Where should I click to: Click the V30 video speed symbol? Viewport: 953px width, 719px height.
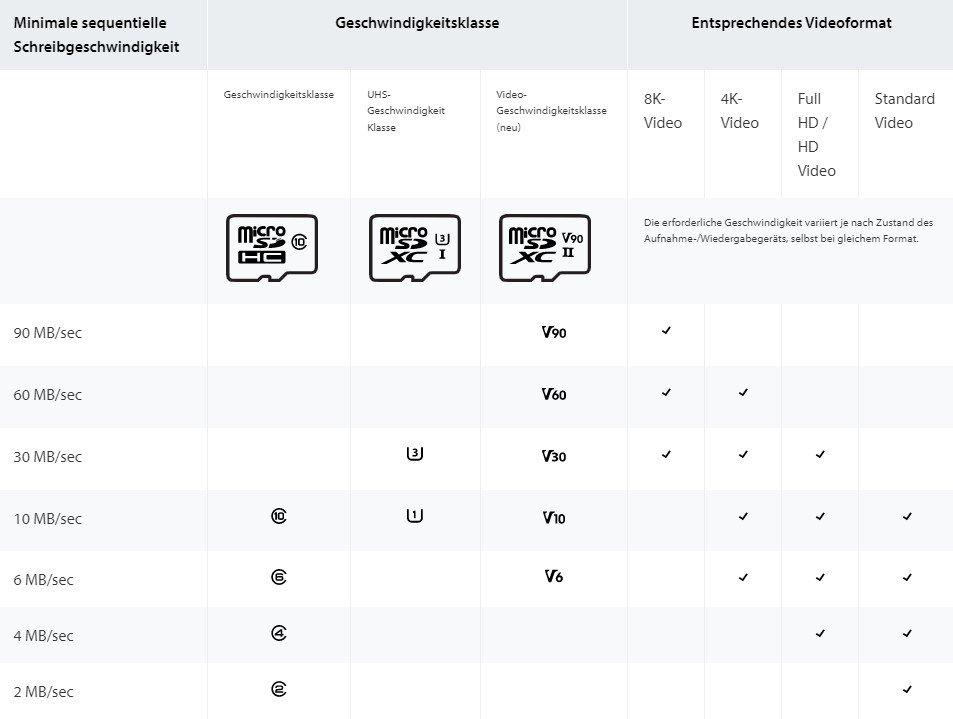(x=554, y=456)
